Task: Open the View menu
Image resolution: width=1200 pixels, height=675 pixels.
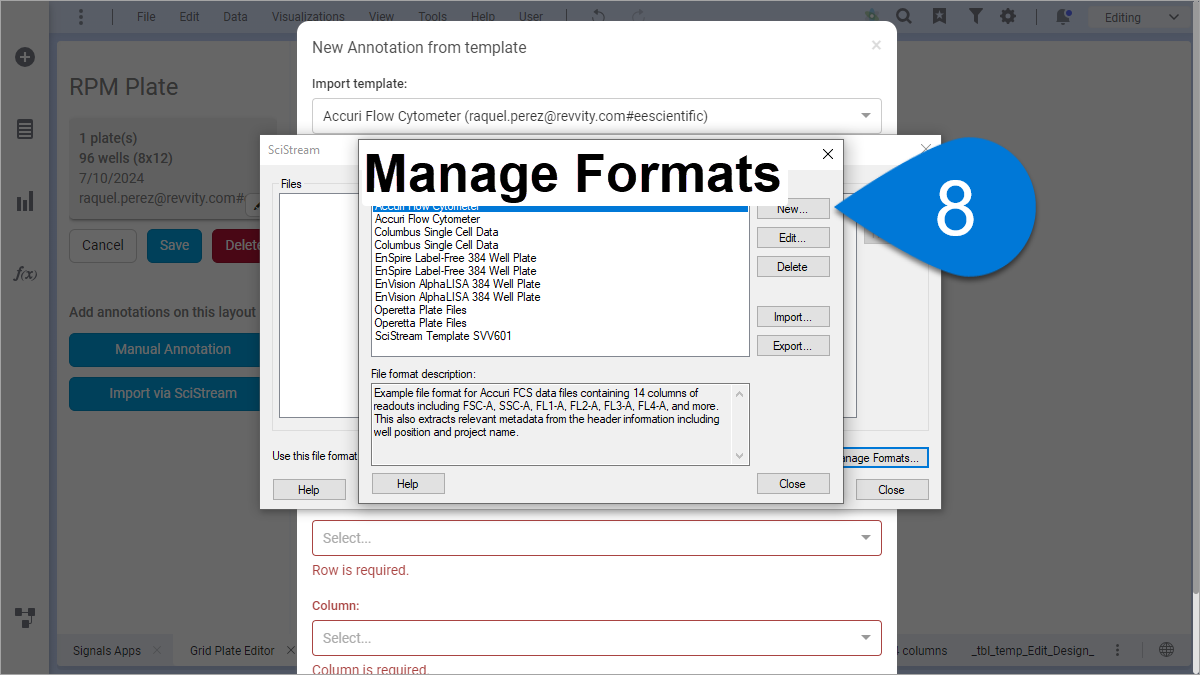Action: click(381, 17)
